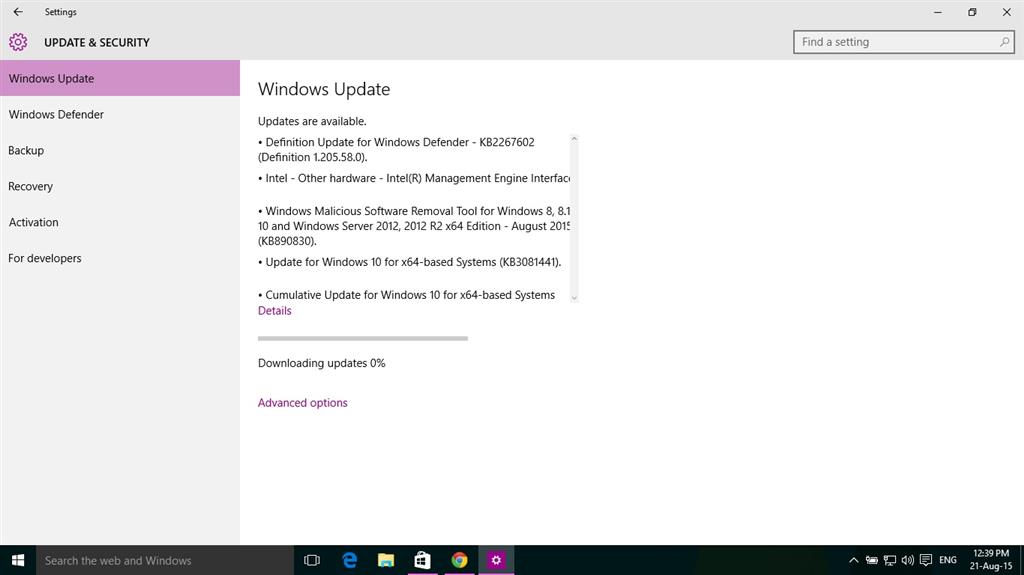Click the Cumulative Update for Windows 10 entry

click(406, 295)
